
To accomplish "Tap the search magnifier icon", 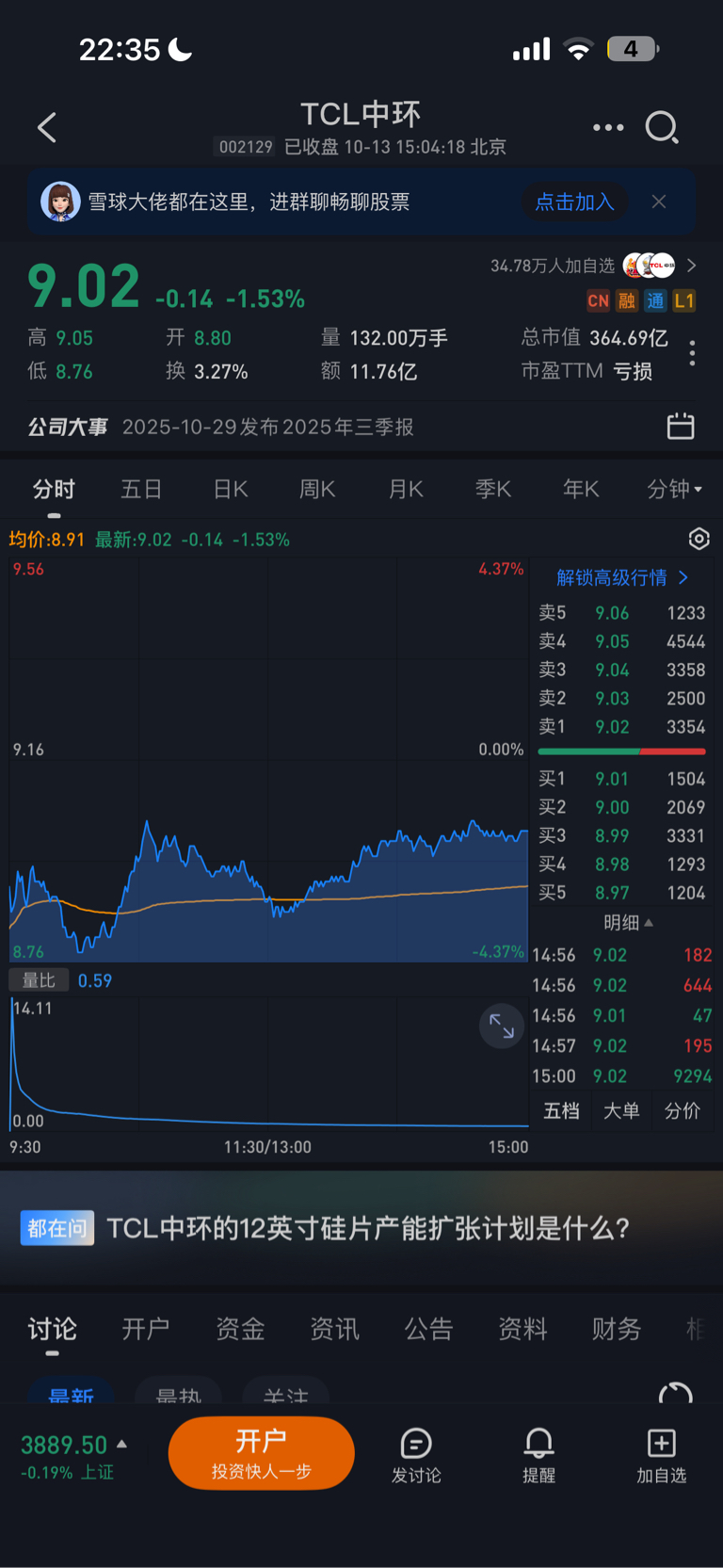I will point(662,127).
